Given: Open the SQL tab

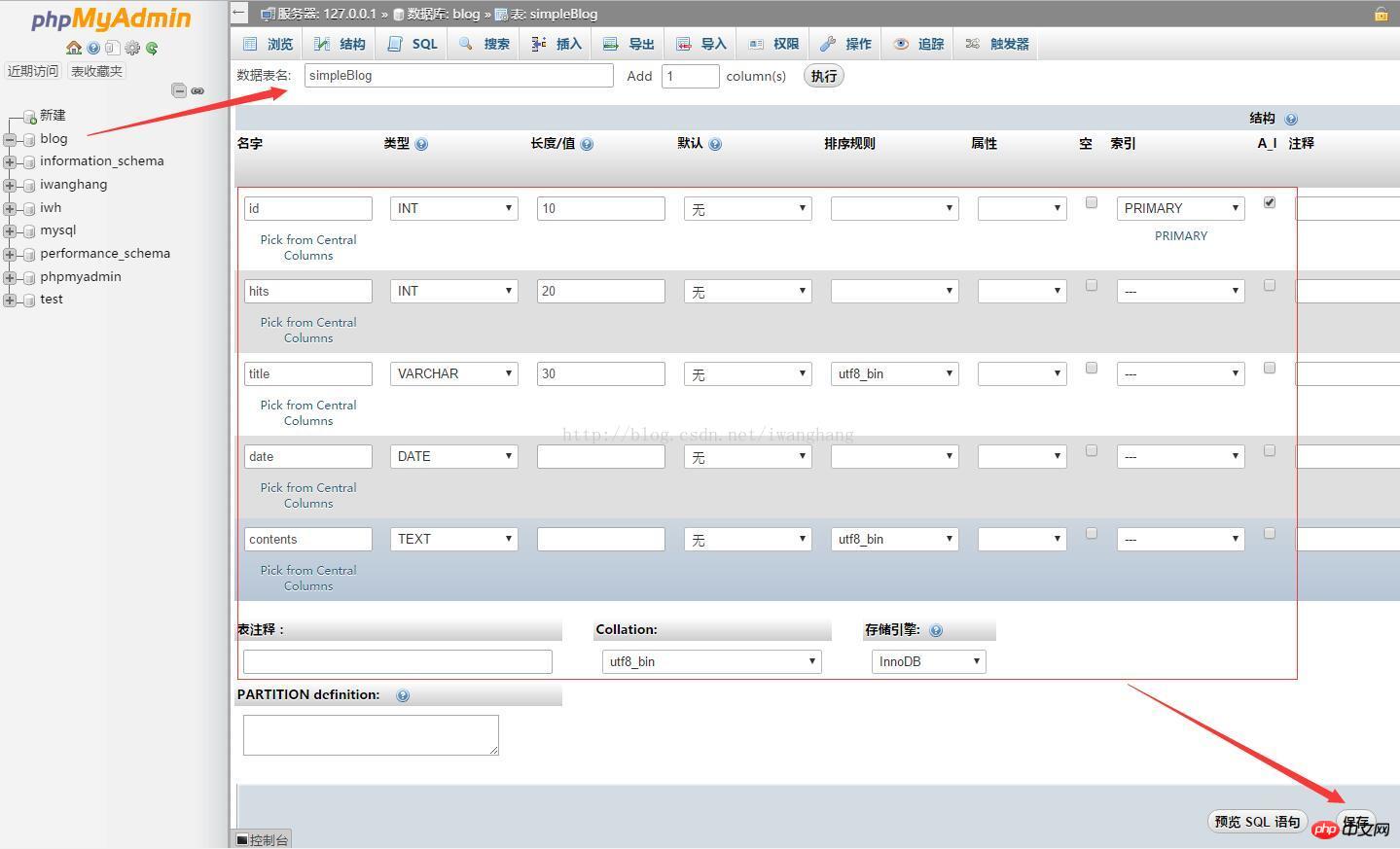Looking at the screenshot, I should (x=413, y=44).
